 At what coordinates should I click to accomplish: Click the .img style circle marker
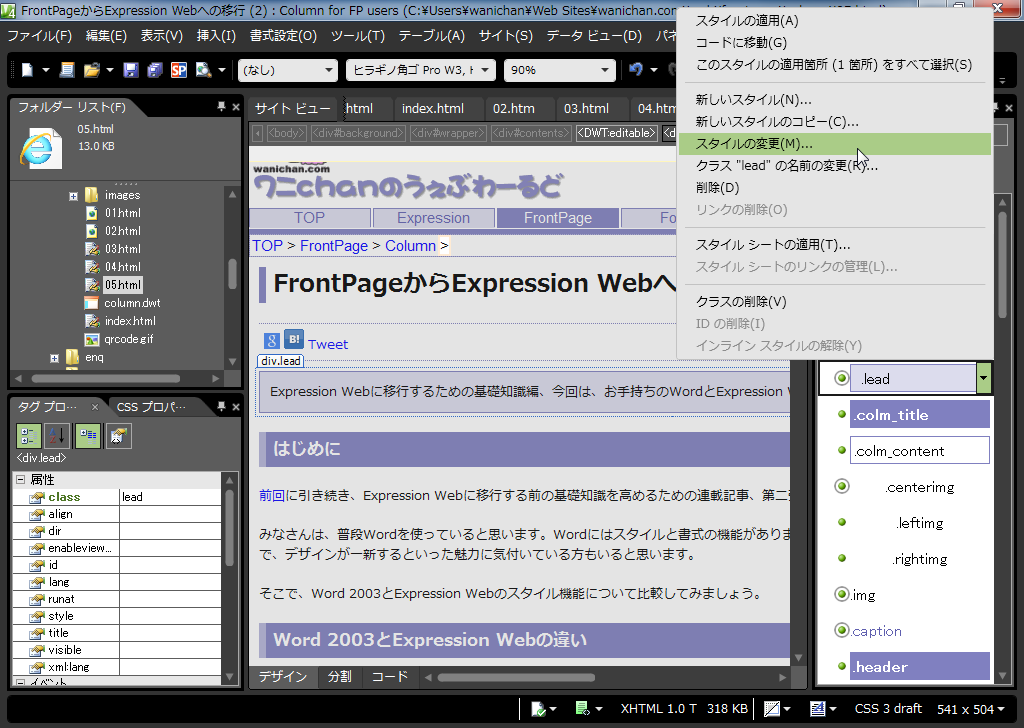pos(842,593)
